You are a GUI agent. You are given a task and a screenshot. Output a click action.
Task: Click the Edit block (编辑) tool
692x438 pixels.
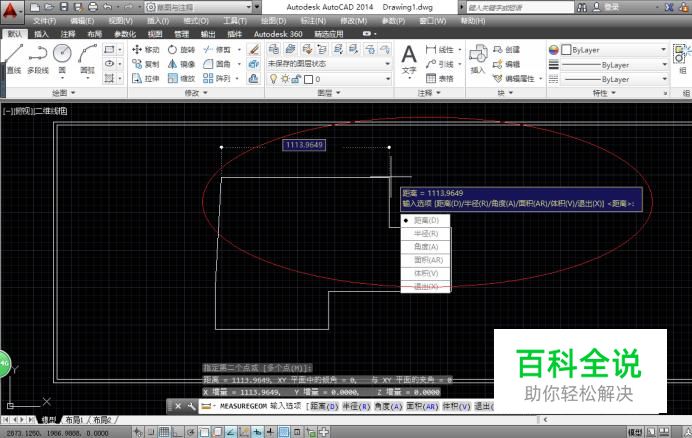pyautogui.click(x=507, y=64)
